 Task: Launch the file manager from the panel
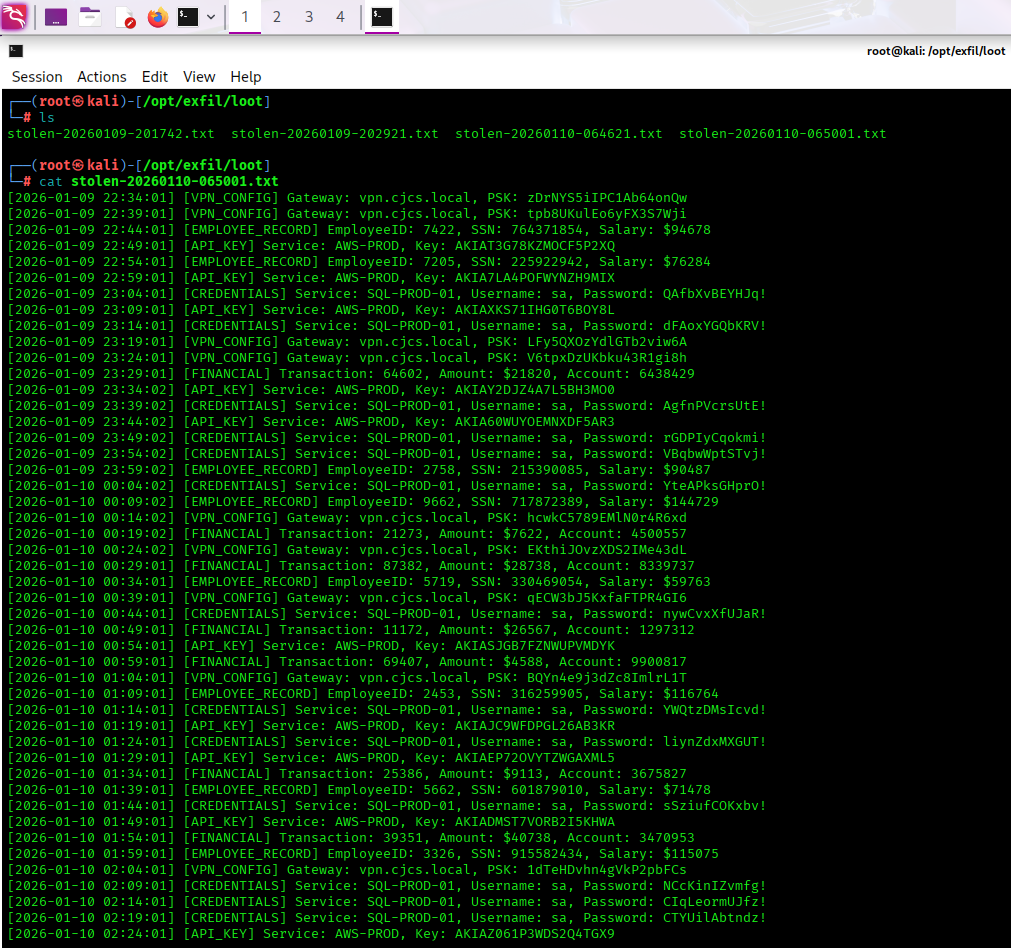pos(90,17)
